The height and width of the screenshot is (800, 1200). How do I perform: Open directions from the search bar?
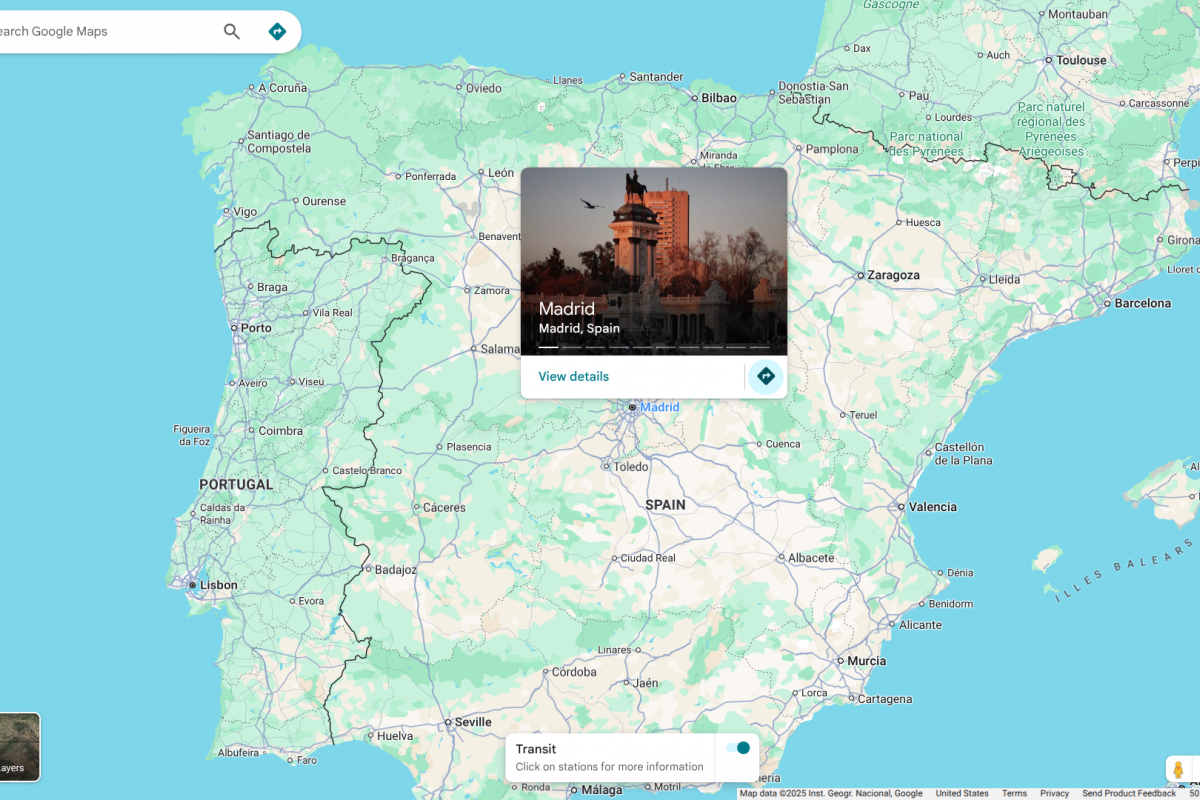[x=277, y=32]
